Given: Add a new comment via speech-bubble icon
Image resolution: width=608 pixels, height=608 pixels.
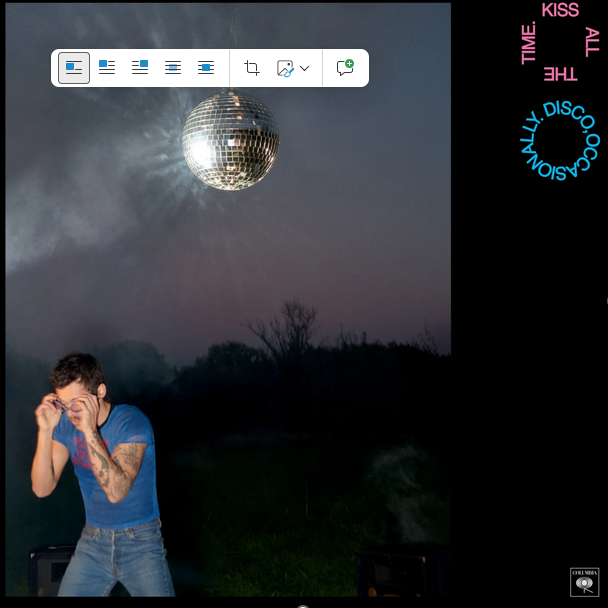Looking at the screenshot, I should pyautogui.click(x=345, y=68).
